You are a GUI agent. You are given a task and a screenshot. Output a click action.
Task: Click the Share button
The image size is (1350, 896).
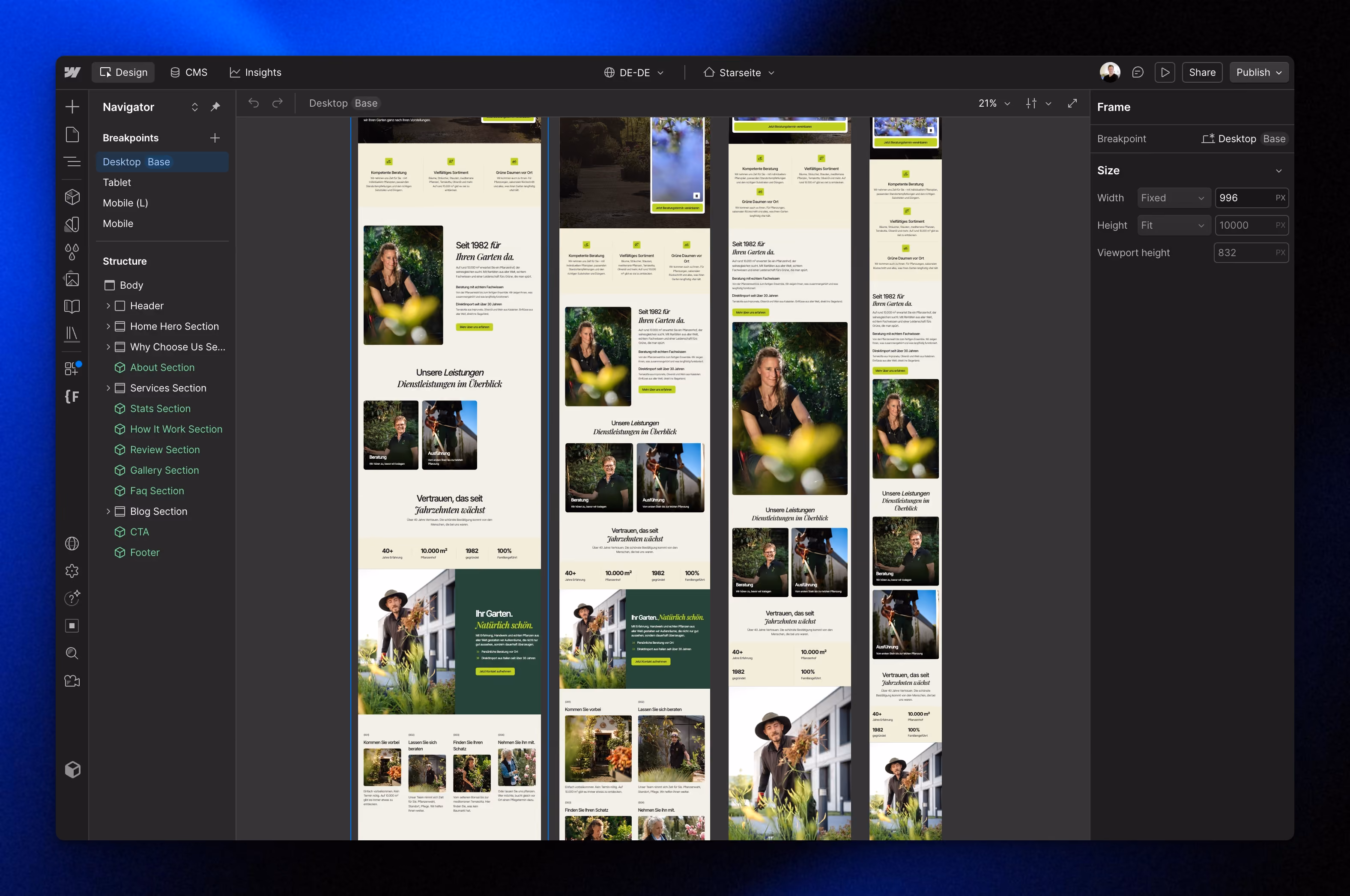coord(1202,72)
